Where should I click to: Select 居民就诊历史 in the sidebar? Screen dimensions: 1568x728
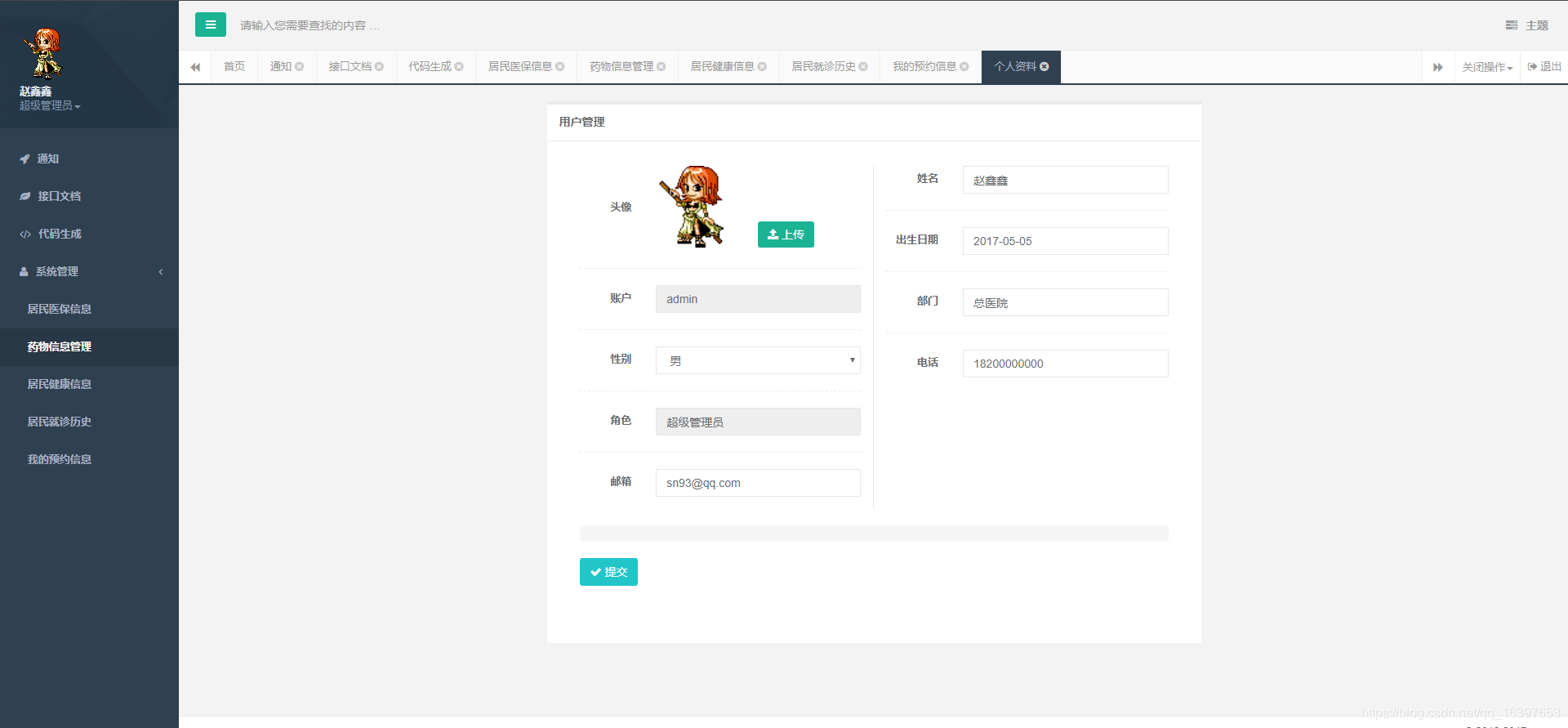pos(89,422)
